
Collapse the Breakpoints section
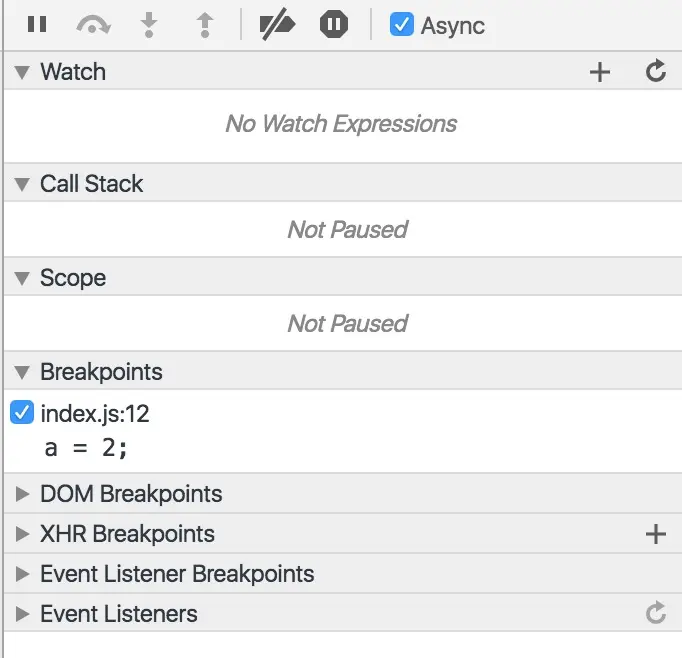coord(23,372)
